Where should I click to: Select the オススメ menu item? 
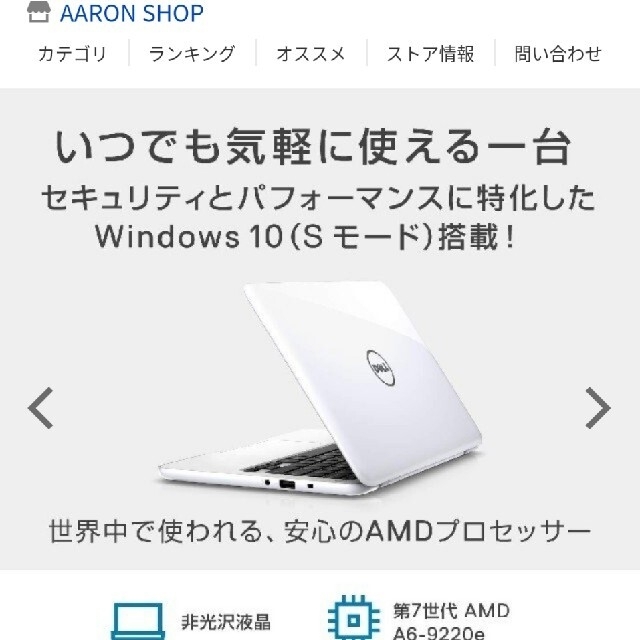click(x=311, y=53)
